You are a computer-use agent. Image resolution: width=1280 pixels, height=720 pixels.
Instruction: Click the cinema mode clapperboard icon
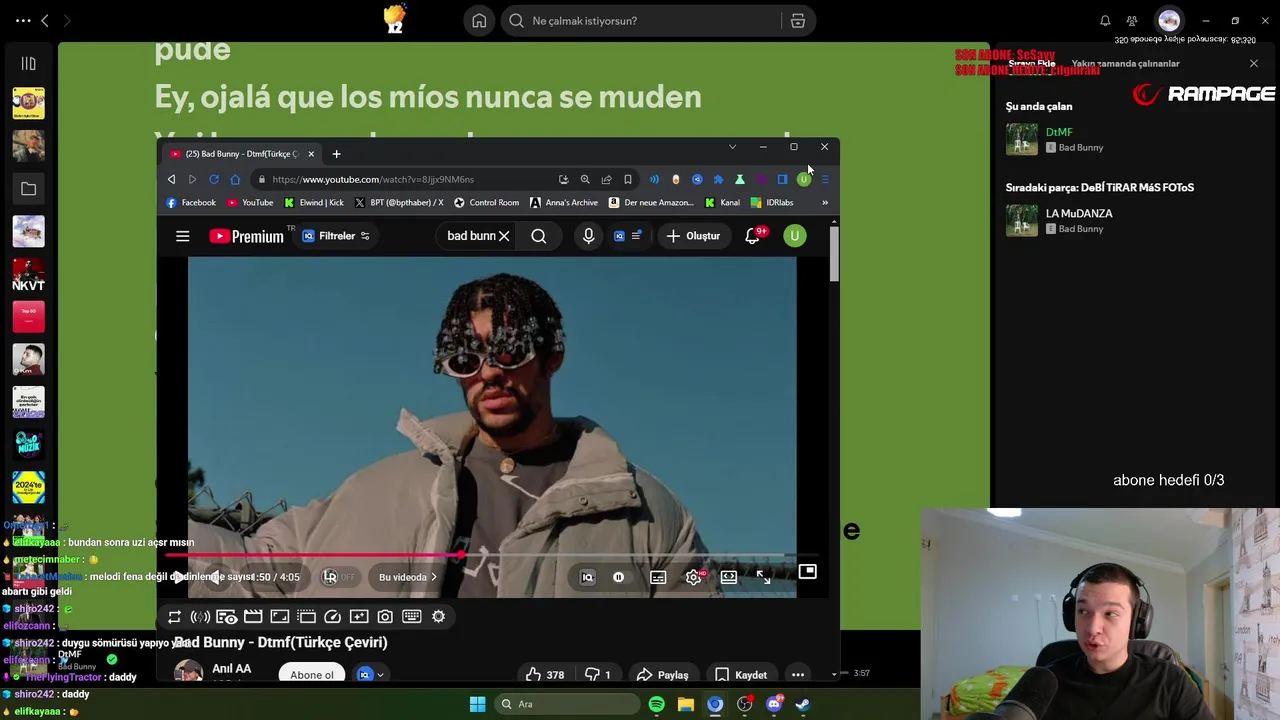(x=253, y=617)
